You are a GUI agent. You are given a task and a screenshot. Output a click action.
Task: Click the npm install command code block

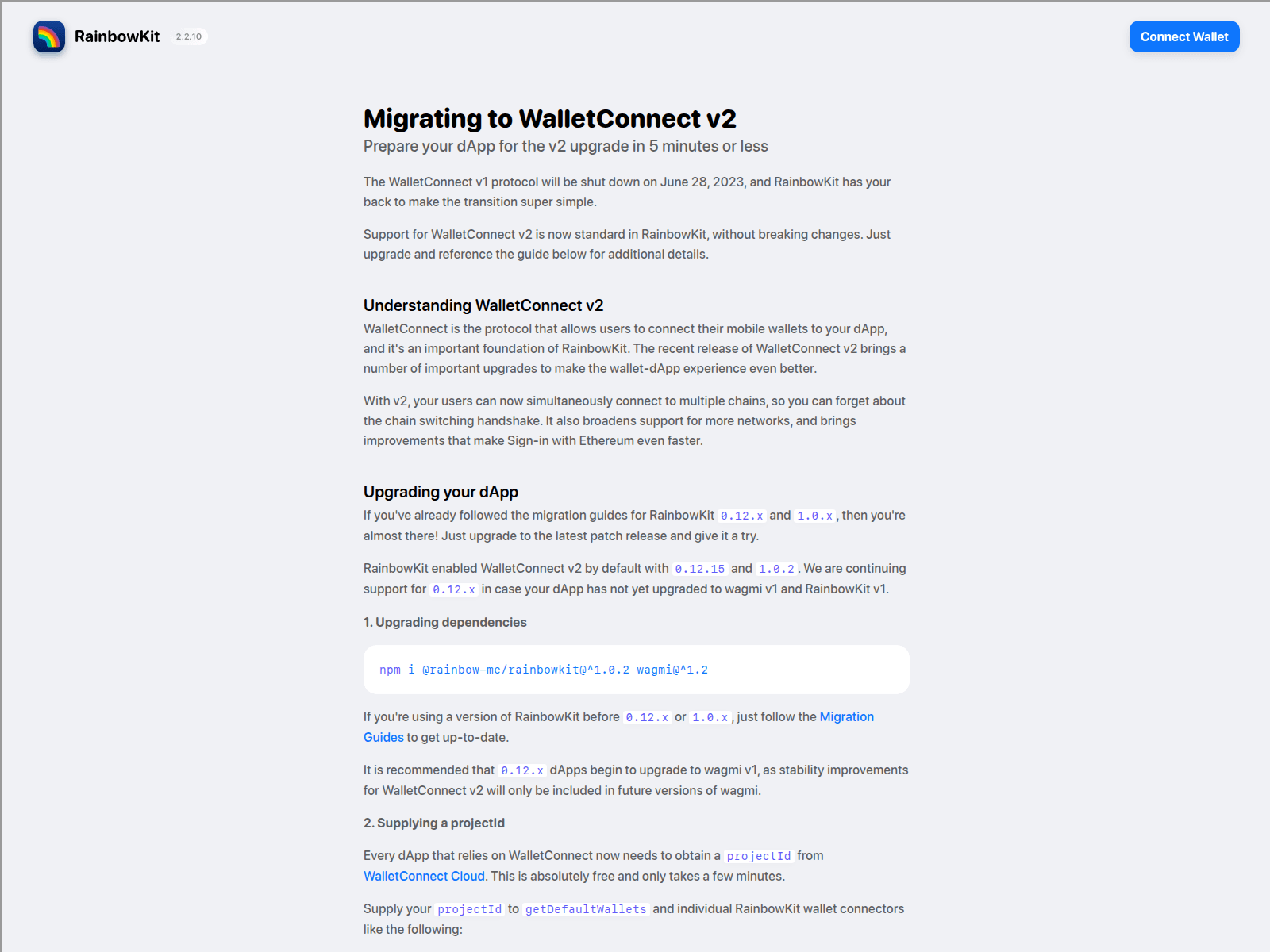click(x=637, y=670)
